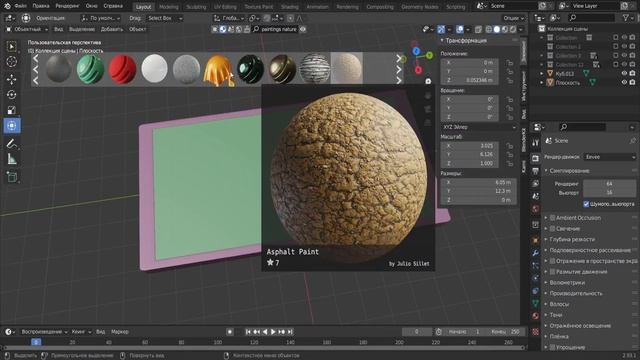Enable the Размытие движения checkbox
Screen dimensions: 640x360
(553, 272)
